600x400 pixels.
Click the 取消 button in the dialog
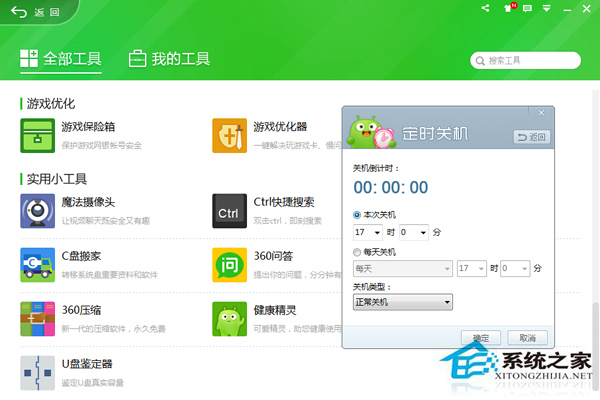[527, 338]
